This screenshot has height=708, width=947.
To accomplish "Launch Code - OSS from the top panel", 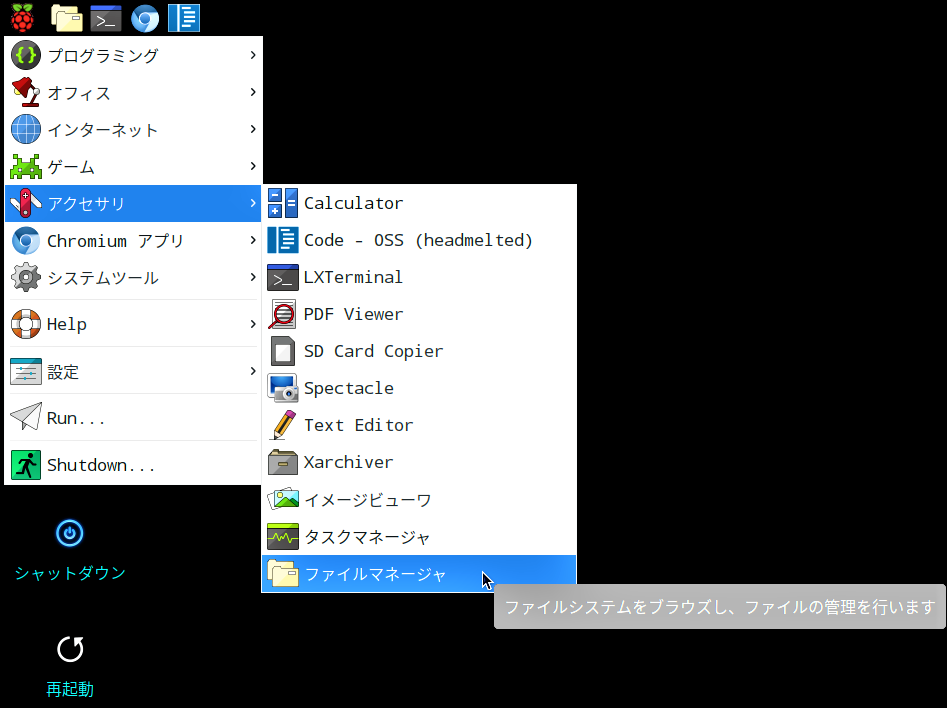I will [184, 18].
